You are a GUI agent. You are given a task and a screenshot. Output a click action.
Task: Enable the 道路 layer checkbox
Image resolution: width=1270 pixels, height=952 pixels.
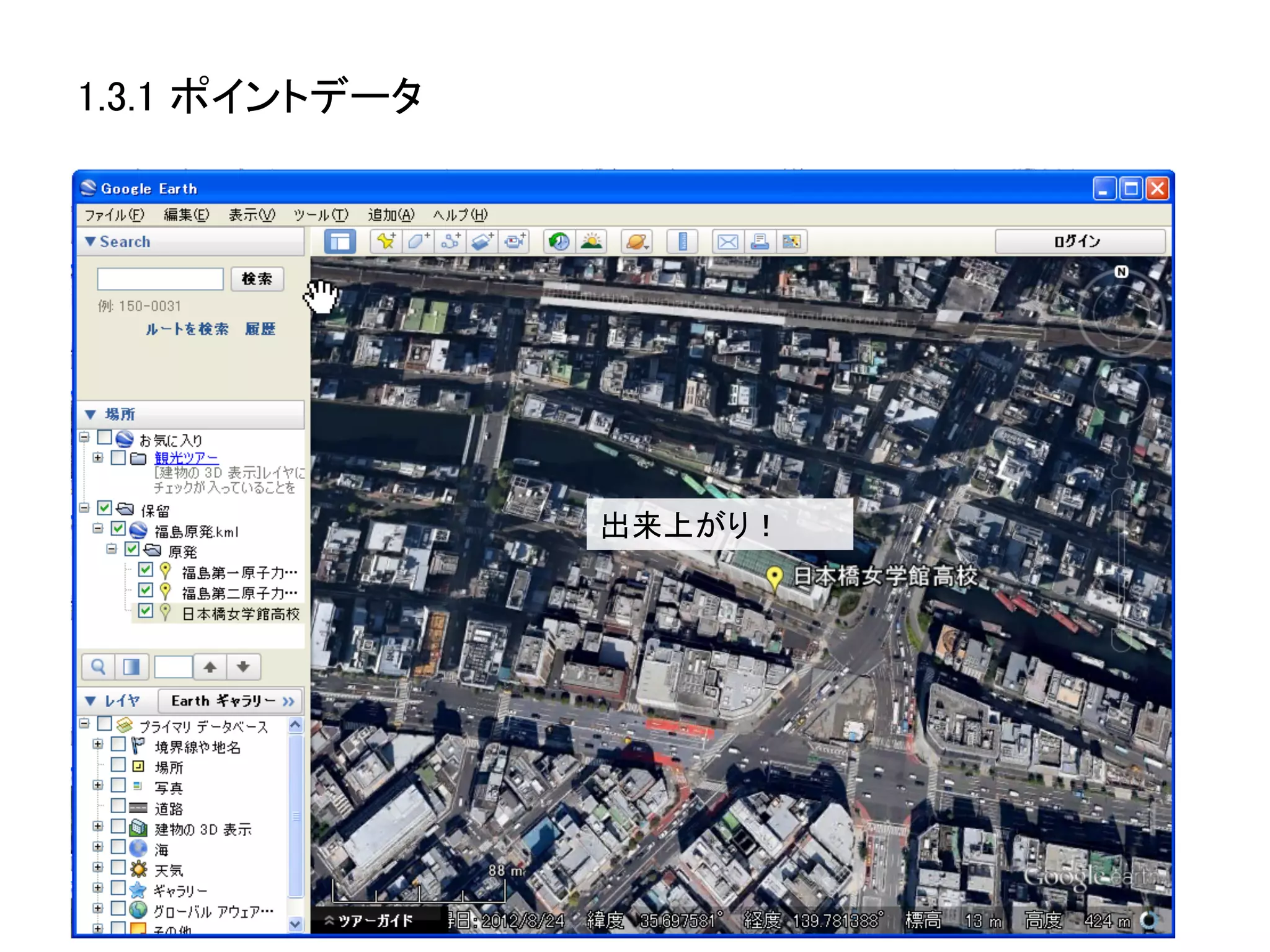tap(118, 805)
